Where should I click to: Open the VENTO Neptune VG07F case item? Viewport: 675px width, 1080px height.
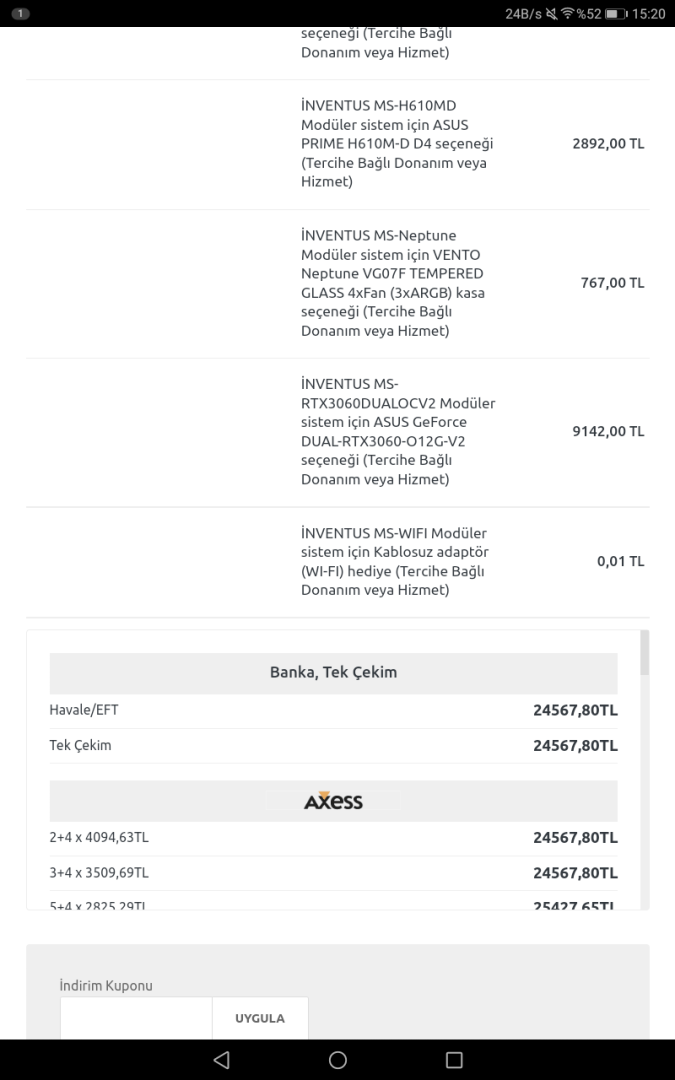pyautogui.click(x=398, y=283)
